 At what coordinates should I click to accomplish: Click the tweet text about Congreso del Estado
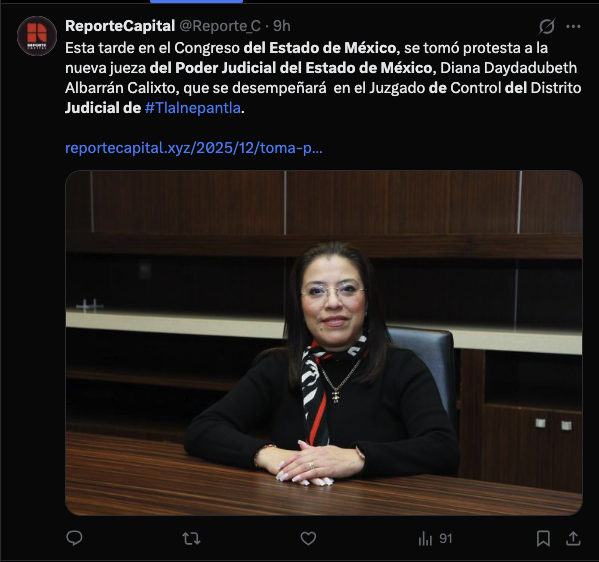[x=323, y=78]
